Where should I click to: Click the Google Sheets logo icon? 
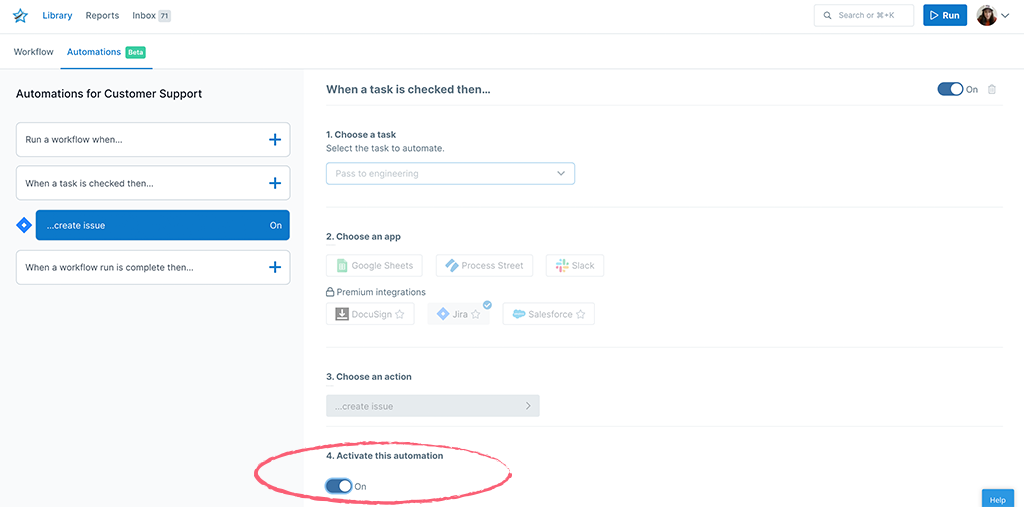coord(342,266)
